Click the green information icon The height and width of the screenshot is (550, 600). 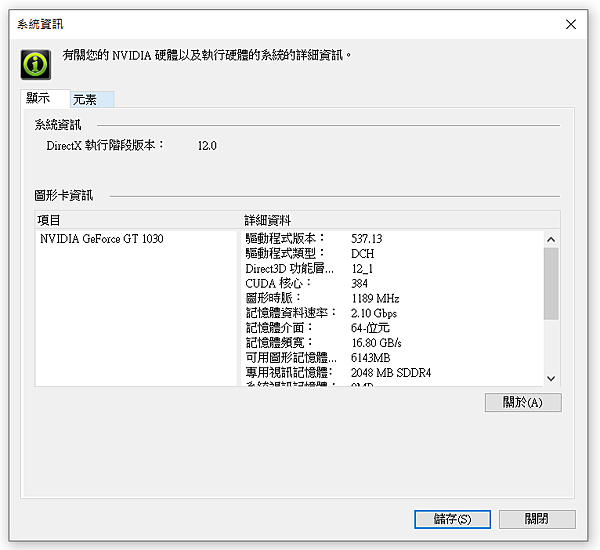click(36, 64)
